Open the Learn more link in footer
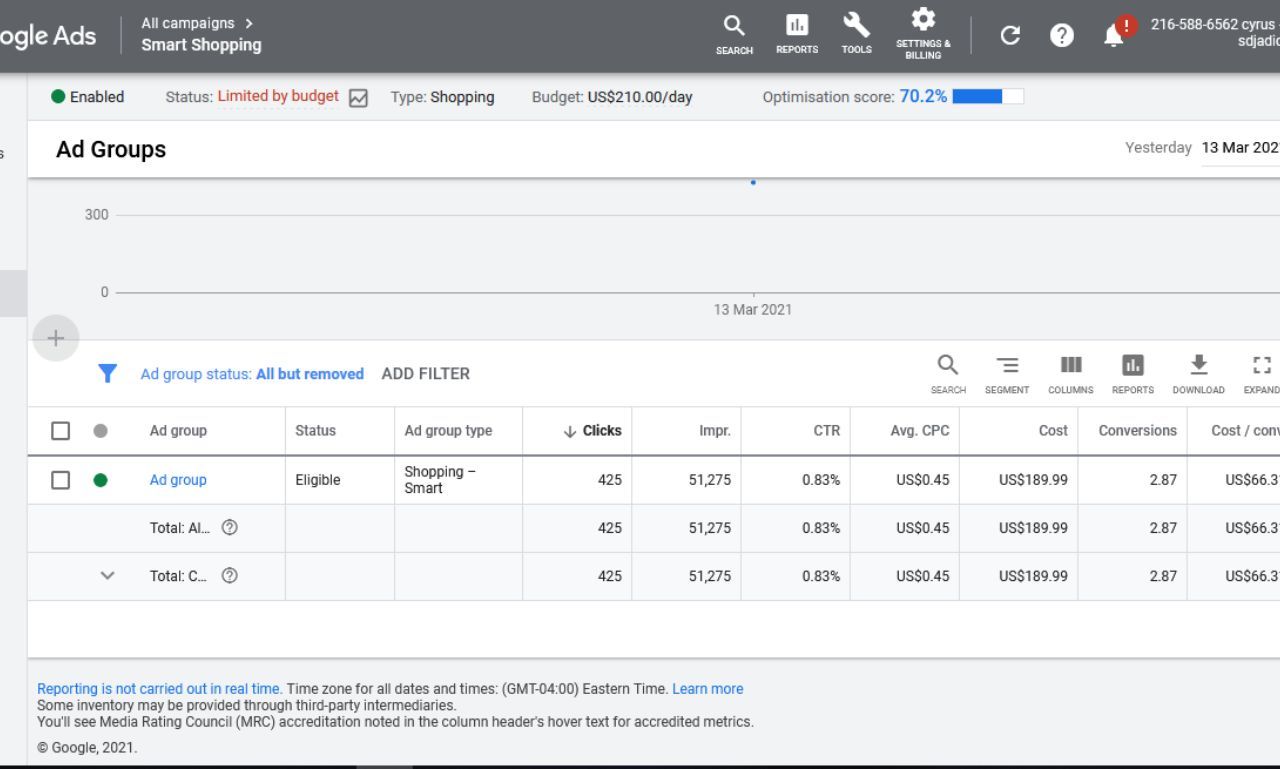 708,689
